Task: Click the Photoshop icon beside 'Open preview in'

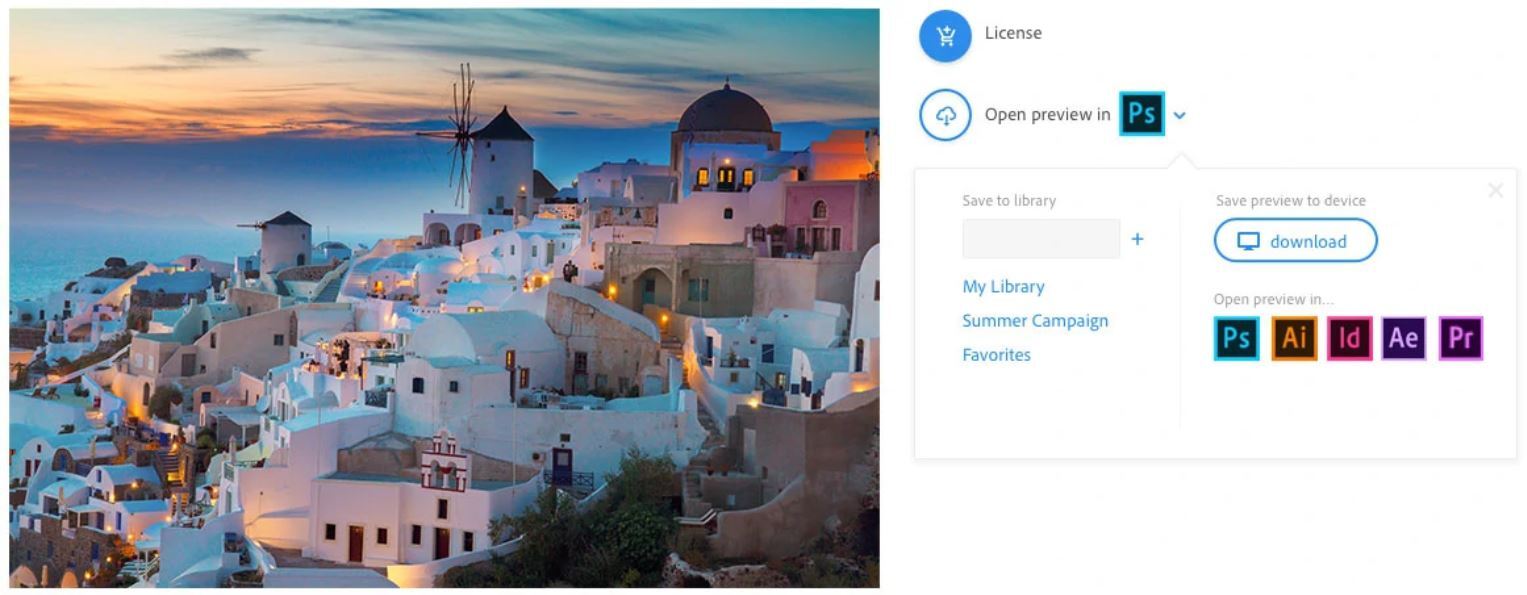Action: [x=1142, y=113]
